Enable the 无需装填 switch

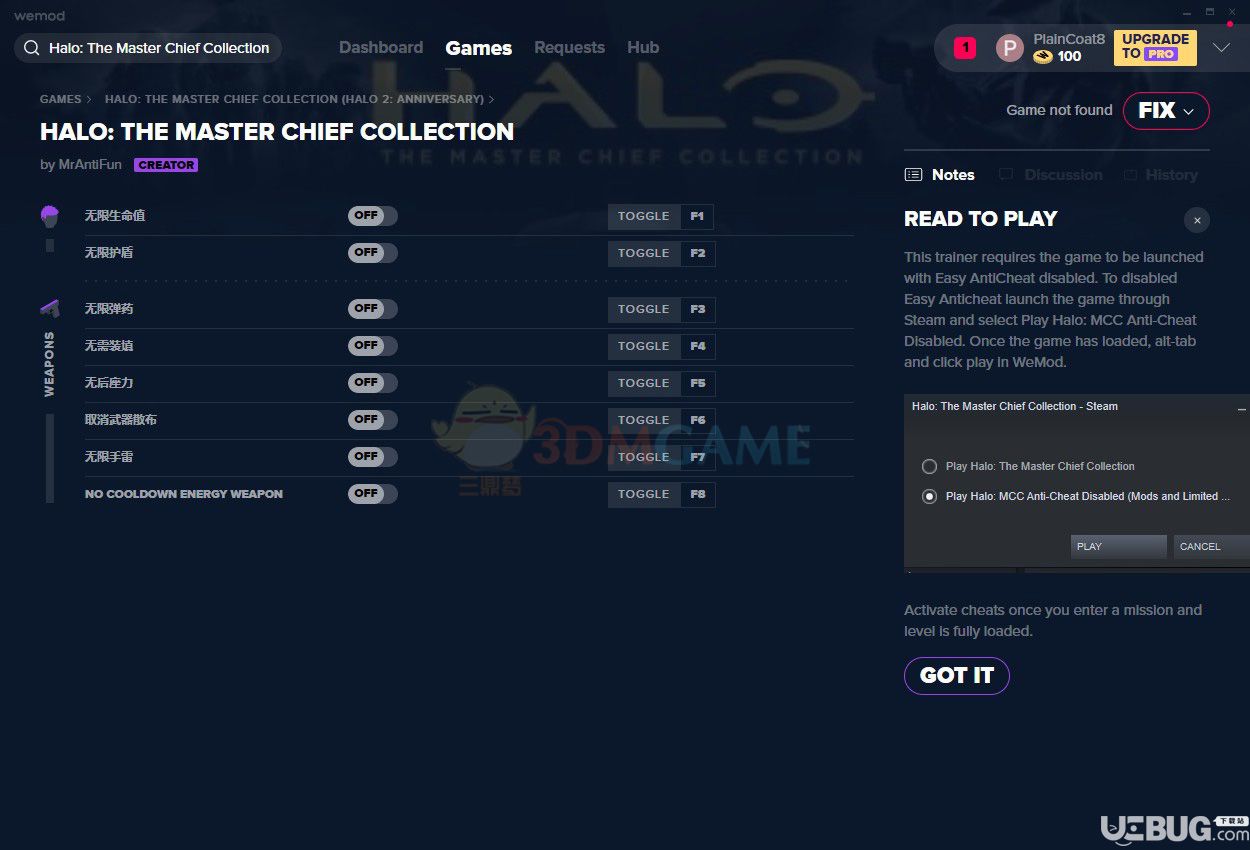[x=373, y=346]
